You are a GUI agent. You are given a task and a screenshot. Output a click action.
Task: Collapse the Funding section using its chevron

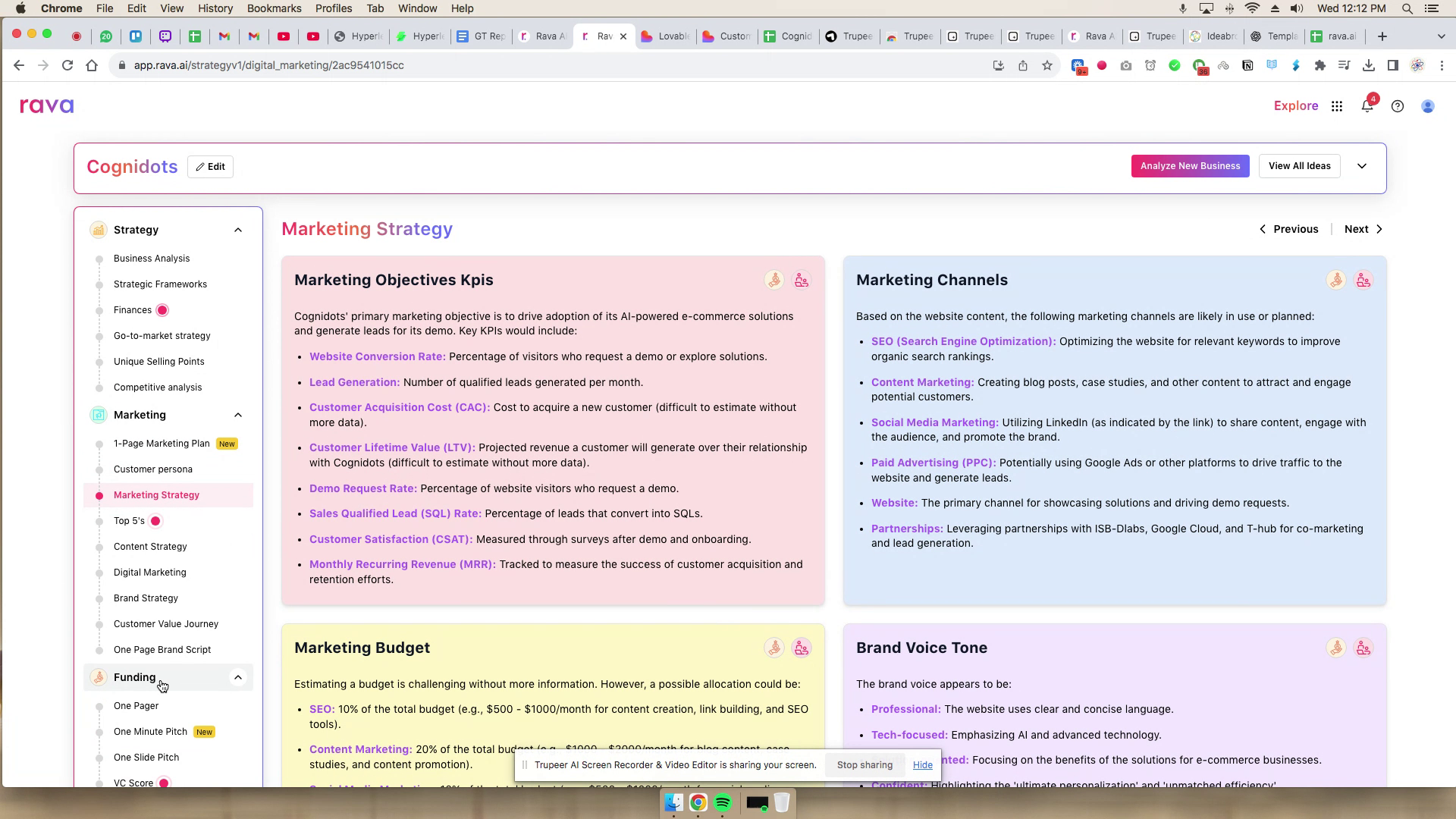pyautogui.click(x=238, y=677)
